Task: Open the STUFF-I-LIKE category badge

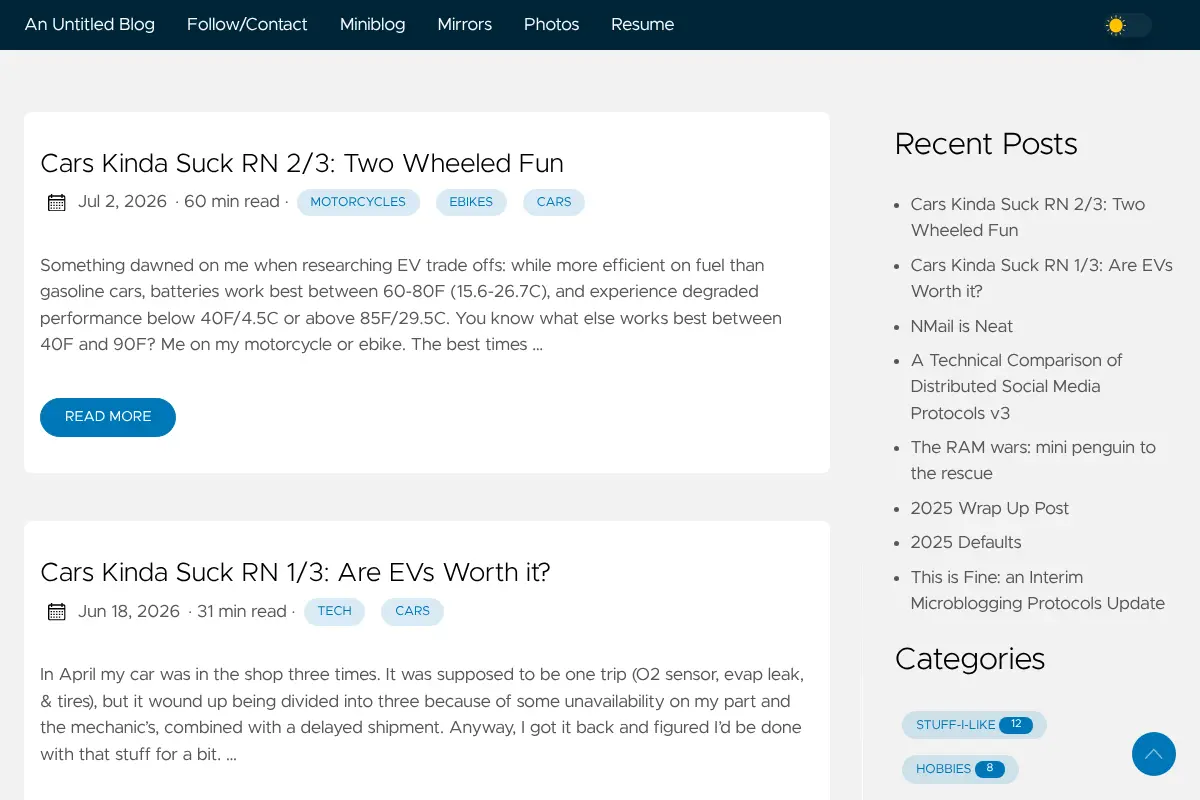Action: pos(974,725)
